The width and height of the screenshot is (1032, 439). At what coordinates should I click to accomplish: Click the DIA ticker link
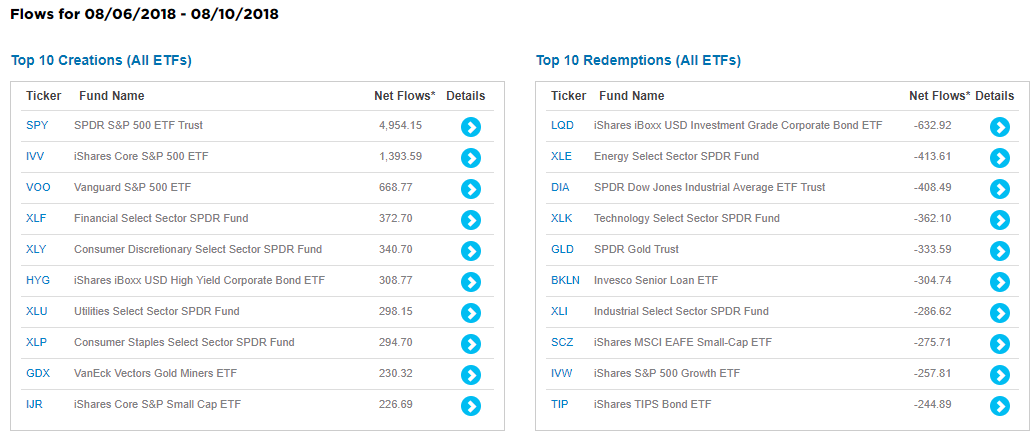[x=560, y=187]
